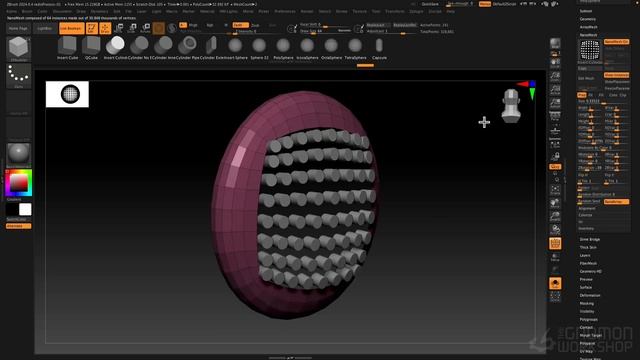The width and height of the screenshot is (640, 360).
Task: Pick the IcosaSphere insert mesh
Action: pyautogui.click(x=307, y=48)
